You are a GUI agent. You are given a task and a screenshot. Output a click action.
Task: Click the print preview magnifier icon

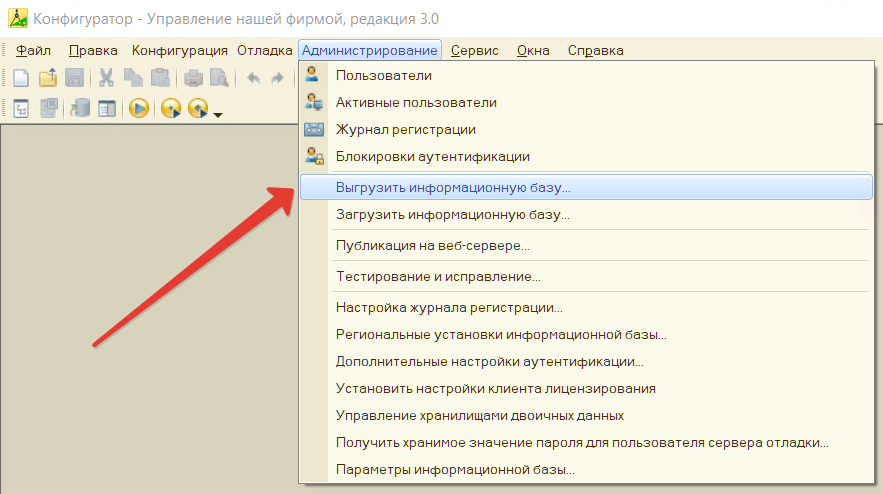click(x=219, y=78)
